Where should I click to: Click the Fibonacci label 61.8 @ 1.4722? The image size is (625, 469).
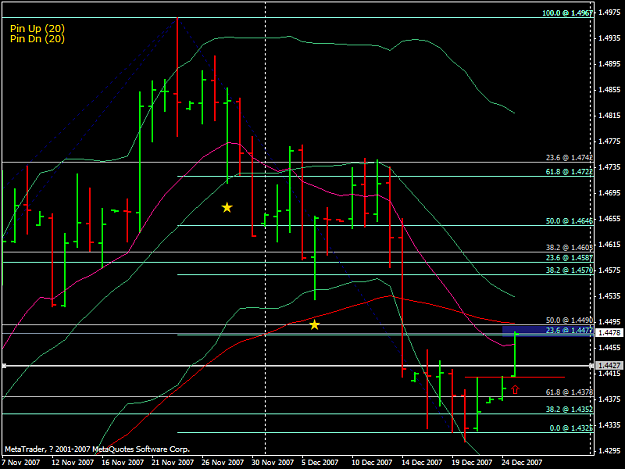tap(569, 172)
